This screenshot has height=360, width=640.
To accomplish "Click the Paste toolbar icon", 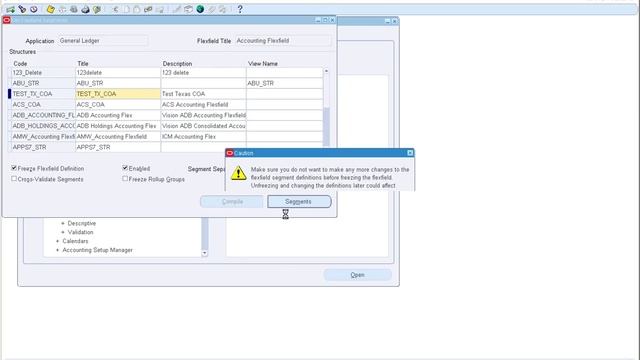I will [x=137, y=9].
